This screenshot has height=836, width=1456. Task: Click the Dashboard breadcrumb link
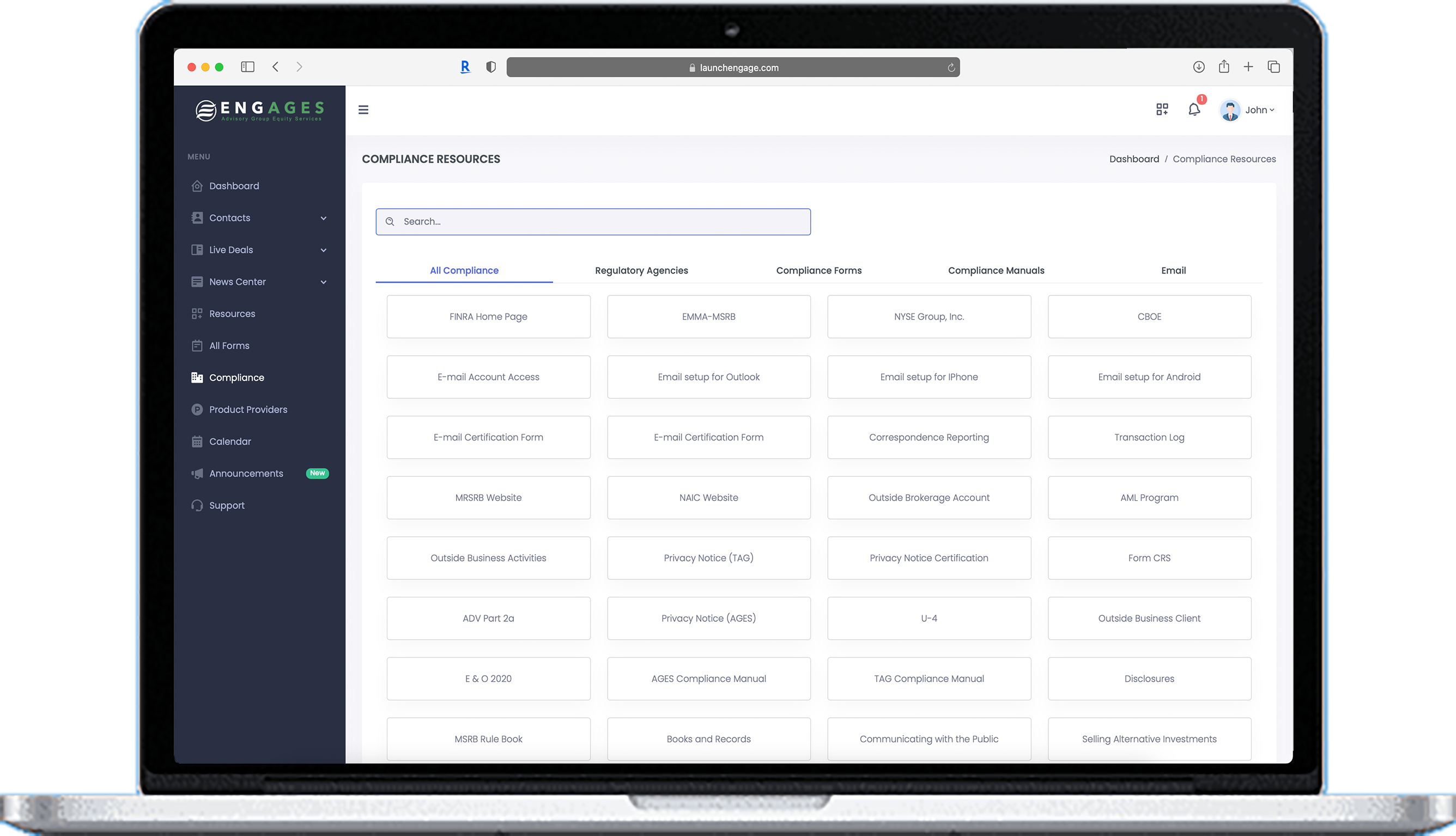pos(1133,159)
